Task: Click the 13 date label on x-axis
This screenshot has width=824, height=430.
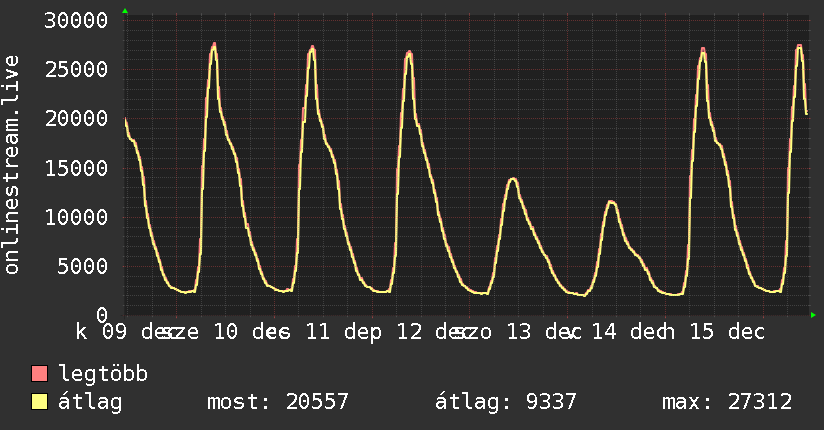Action: [x=519, y=332]
